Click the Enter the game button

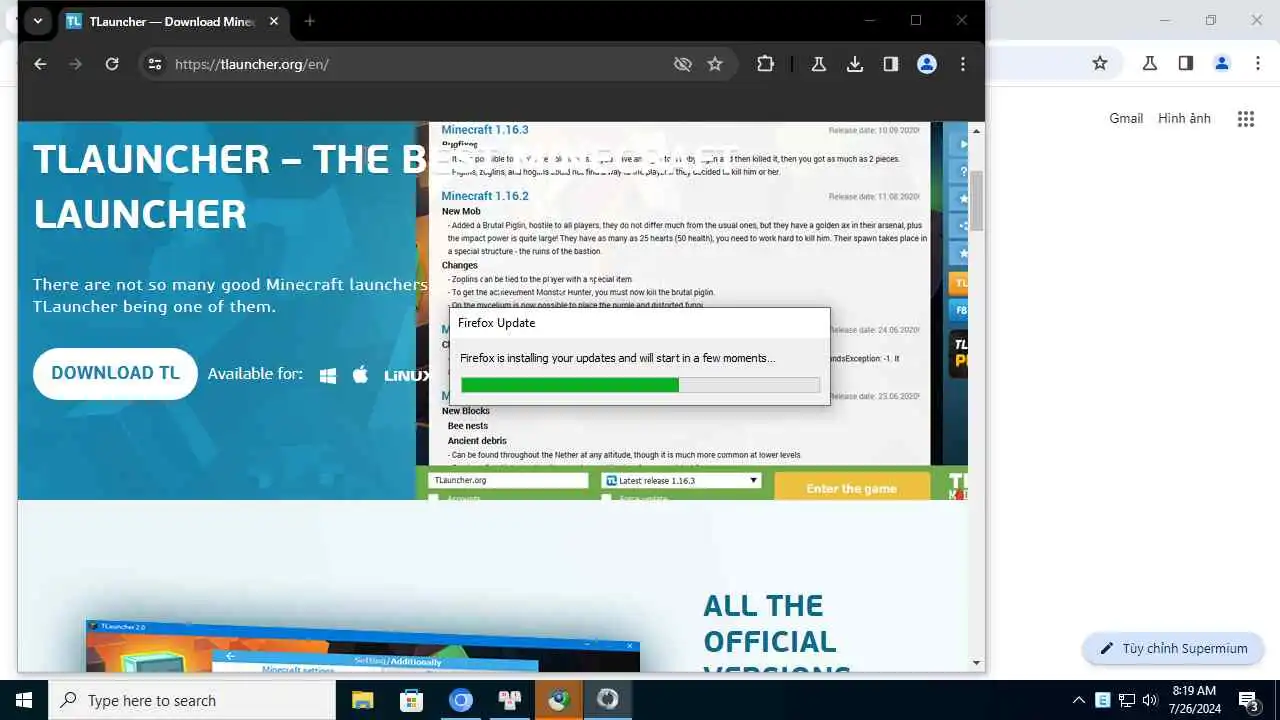click(x=851, y=488)
